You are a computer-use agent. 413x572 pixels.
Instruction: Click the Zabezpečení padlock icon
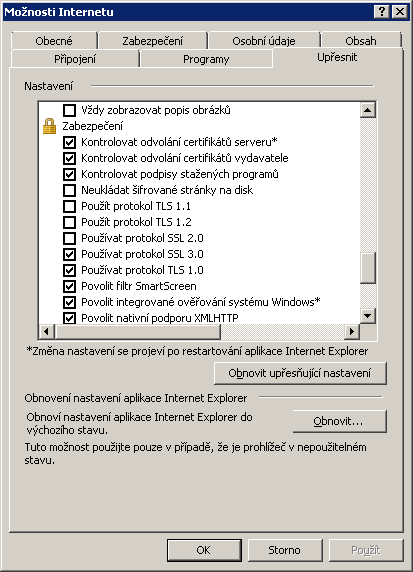[x=49, y=126]
